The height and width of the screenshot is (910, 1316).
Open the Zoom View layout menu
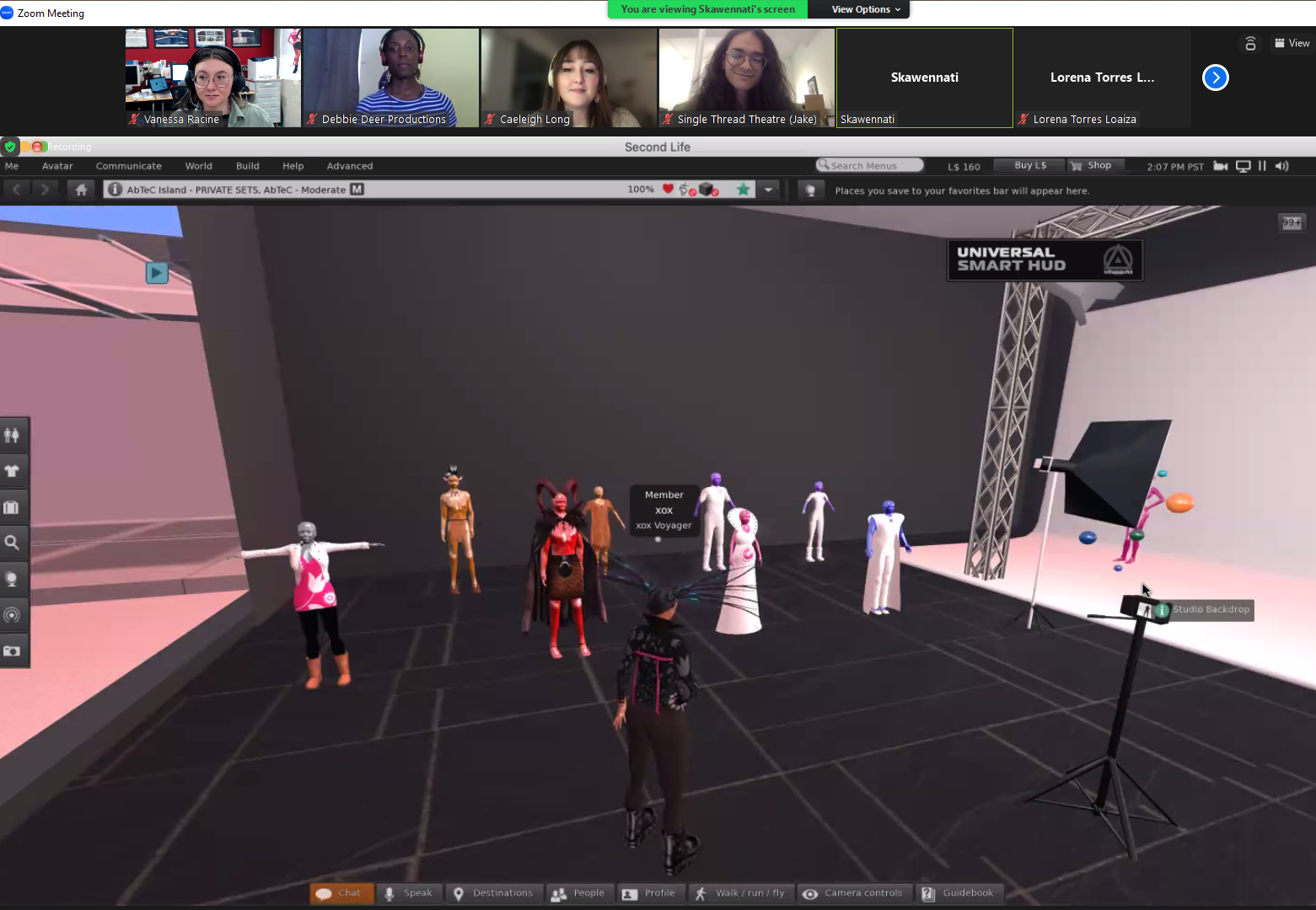[1292, 43]
